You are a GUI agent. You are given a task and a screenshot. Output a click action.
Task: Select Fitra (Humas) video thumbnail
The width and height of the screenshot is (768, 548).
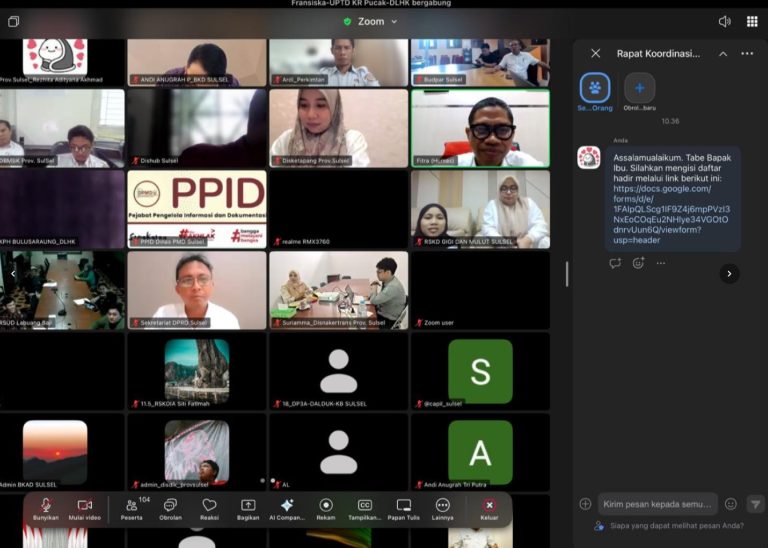[x=480, y=128]
